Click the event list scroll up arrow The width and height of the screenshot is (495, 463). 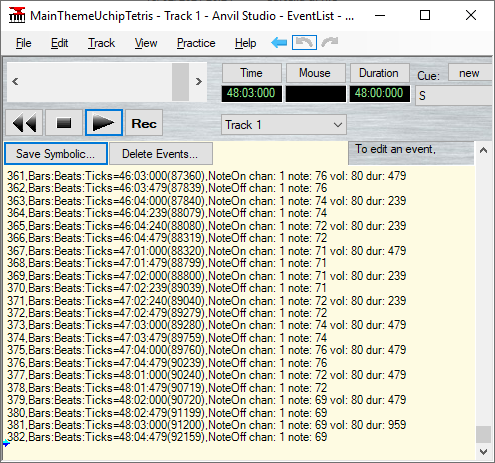[x=483, y=151]
